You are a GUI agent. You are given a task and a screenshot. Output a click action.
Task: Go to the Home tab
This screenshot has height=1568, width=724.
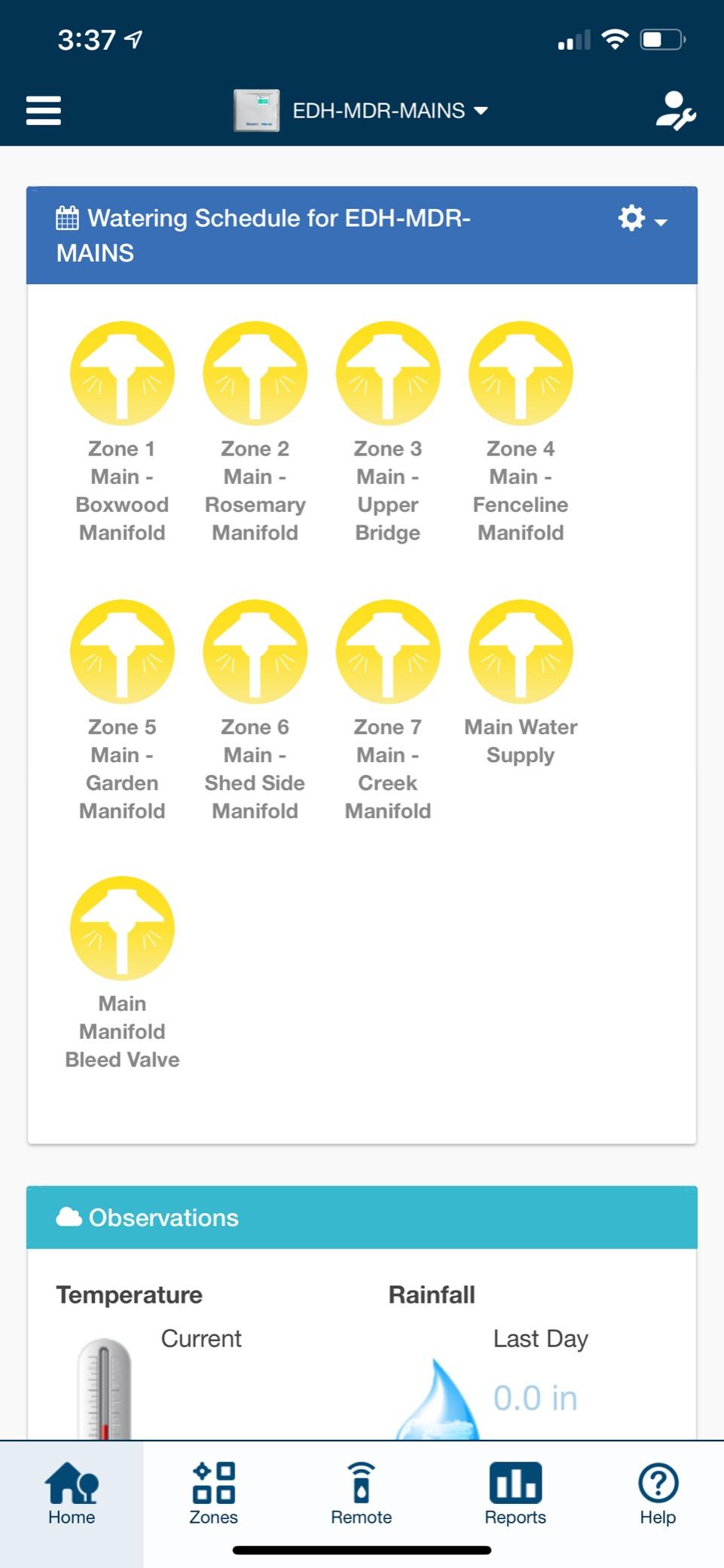72,1493
